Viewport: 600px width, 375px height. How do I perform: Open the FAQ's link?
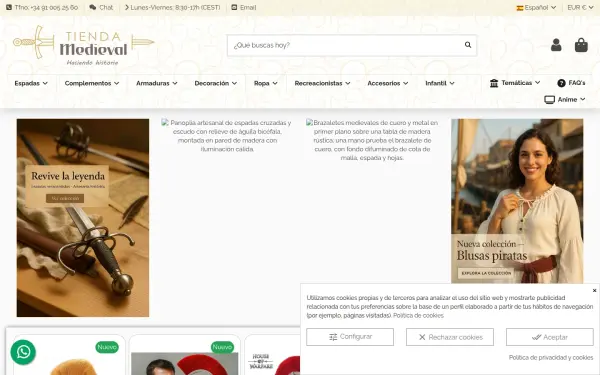(x=571, y=83)
